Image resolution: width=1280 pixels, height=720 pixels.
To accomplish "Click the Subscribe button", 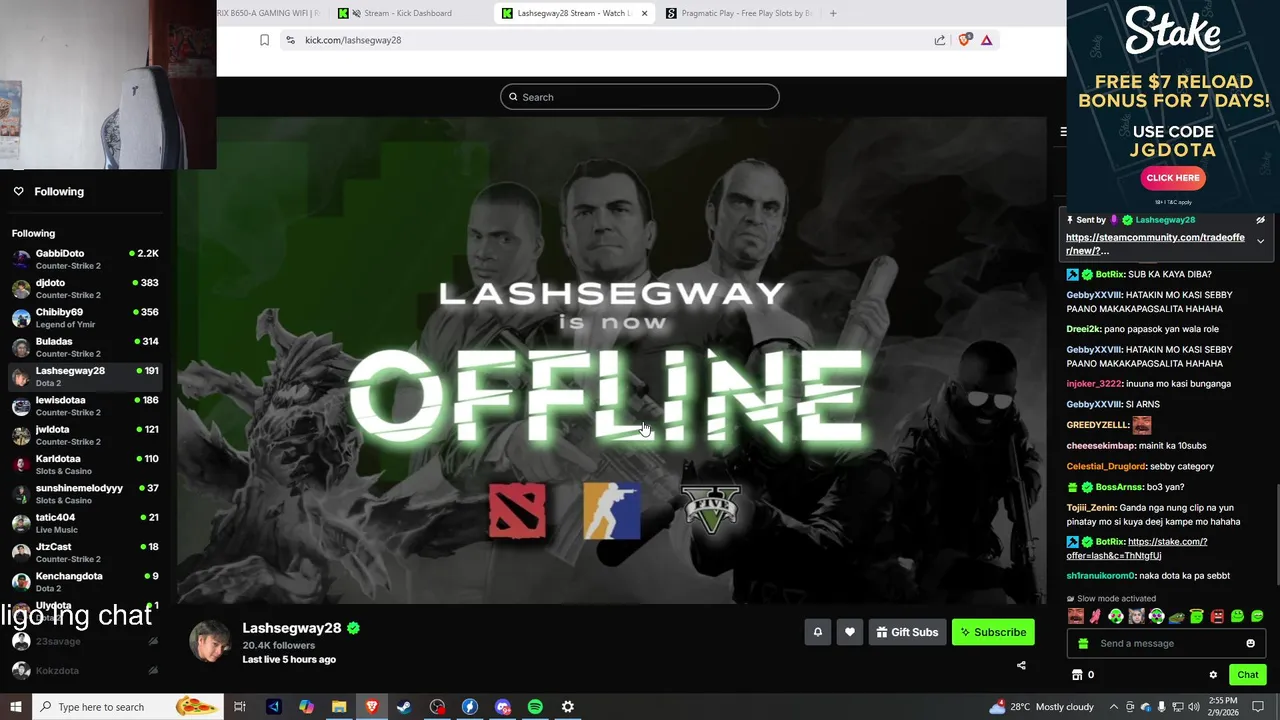I will [x=993, y=632].
